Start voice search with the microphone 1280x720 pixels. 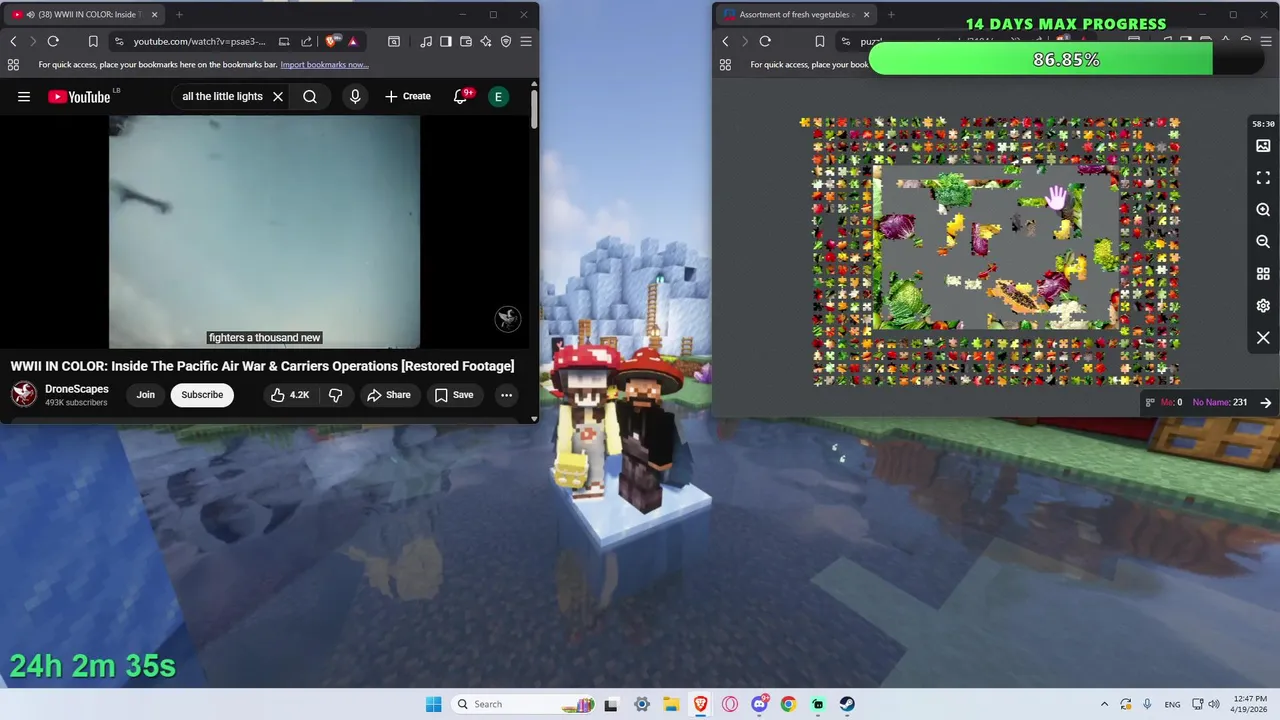(x=355, y=97)
